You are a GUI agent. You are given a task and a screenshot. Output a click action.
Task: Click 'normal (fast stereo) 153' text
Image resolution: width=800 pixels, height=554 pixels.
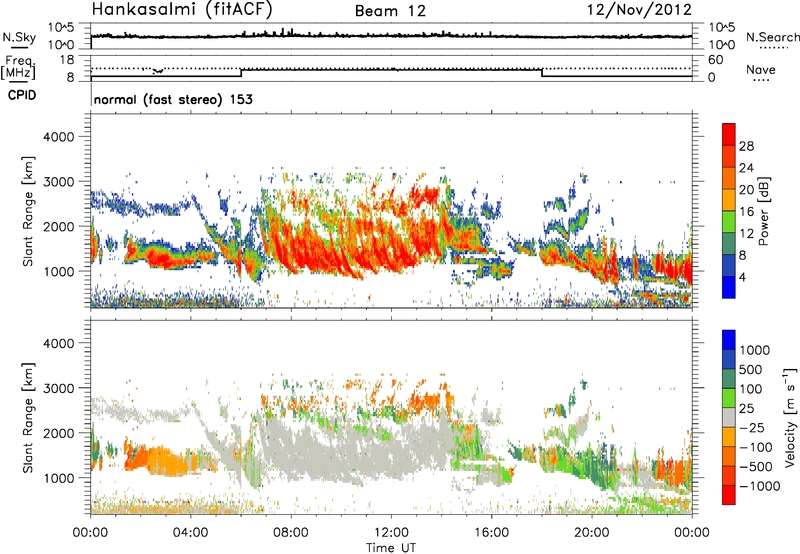173,99
